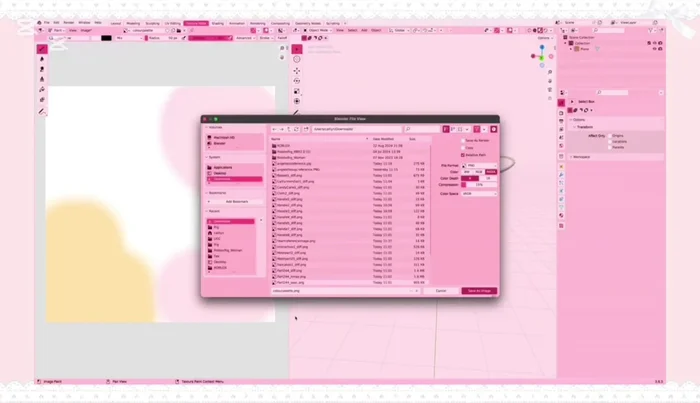Select the Smear tool in paint toolbar
700x403 pixels.
(42, 69)
